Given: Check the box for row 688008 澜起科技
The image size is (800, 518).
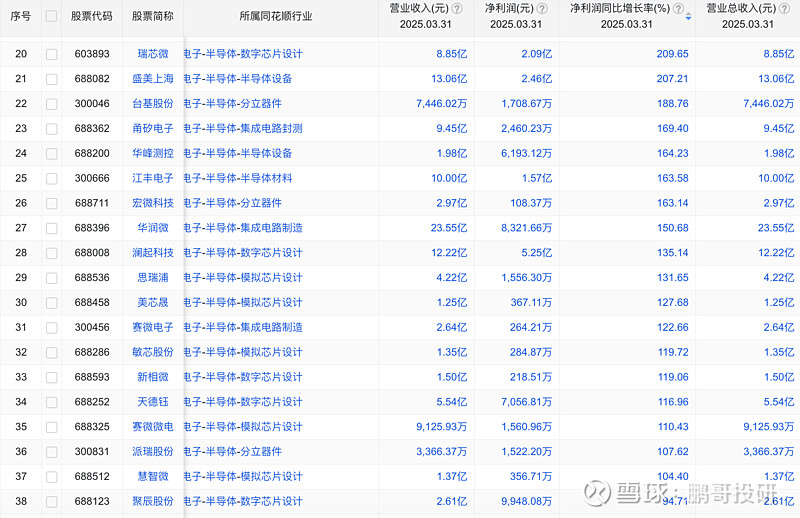Looking at the screenshot, I should coord(52,253).
